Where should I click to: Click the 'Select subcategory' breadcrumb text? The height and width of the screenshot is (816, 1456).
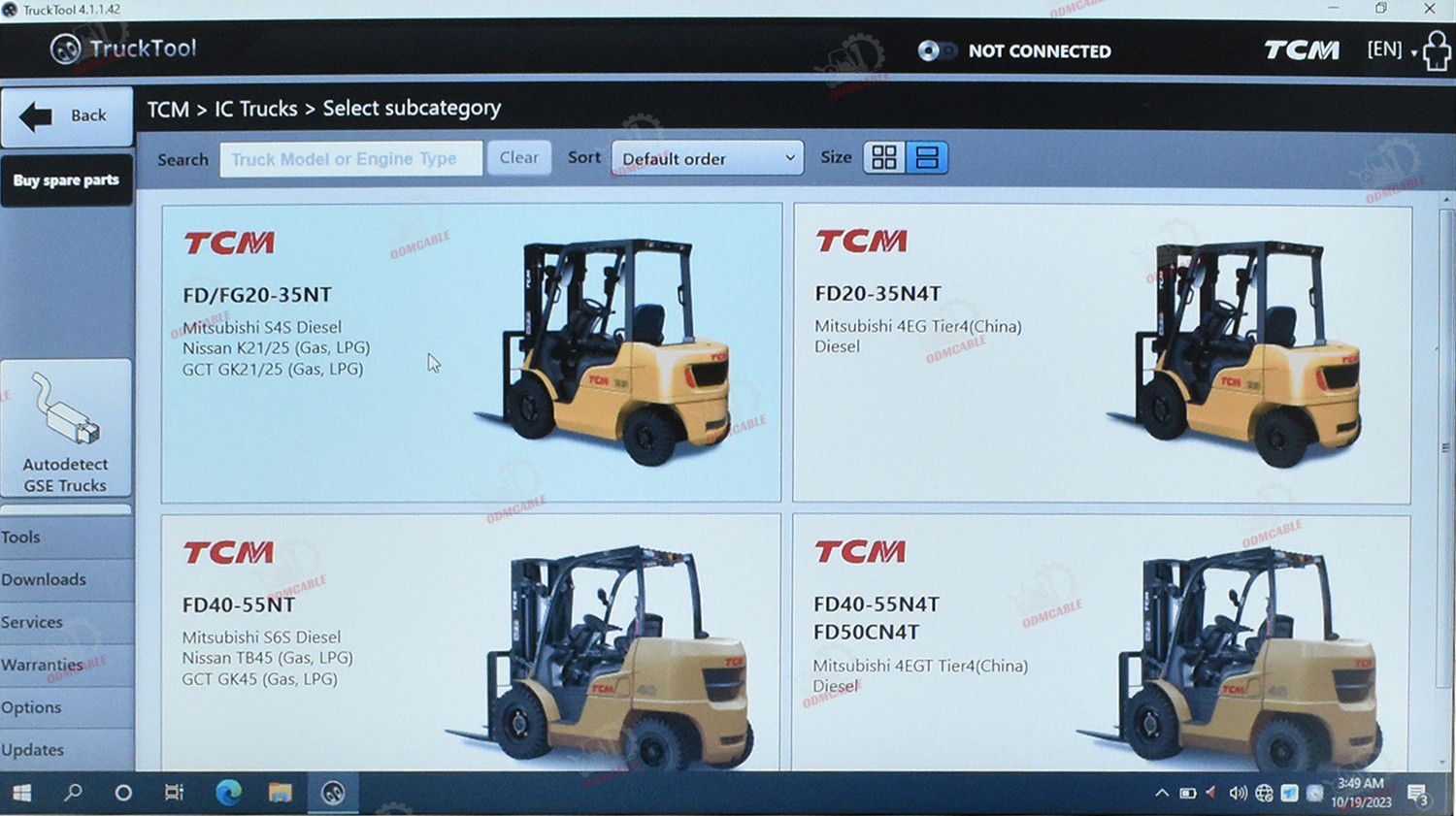(x=412, y=109)
